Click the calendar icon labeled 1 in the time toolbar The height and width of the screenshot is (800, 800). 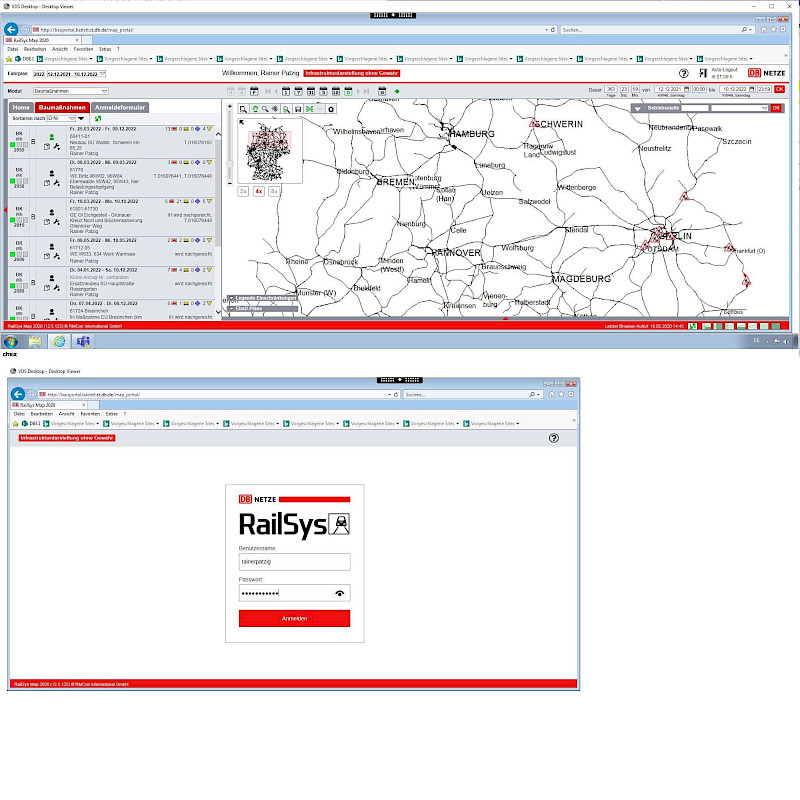click(286, 91)
